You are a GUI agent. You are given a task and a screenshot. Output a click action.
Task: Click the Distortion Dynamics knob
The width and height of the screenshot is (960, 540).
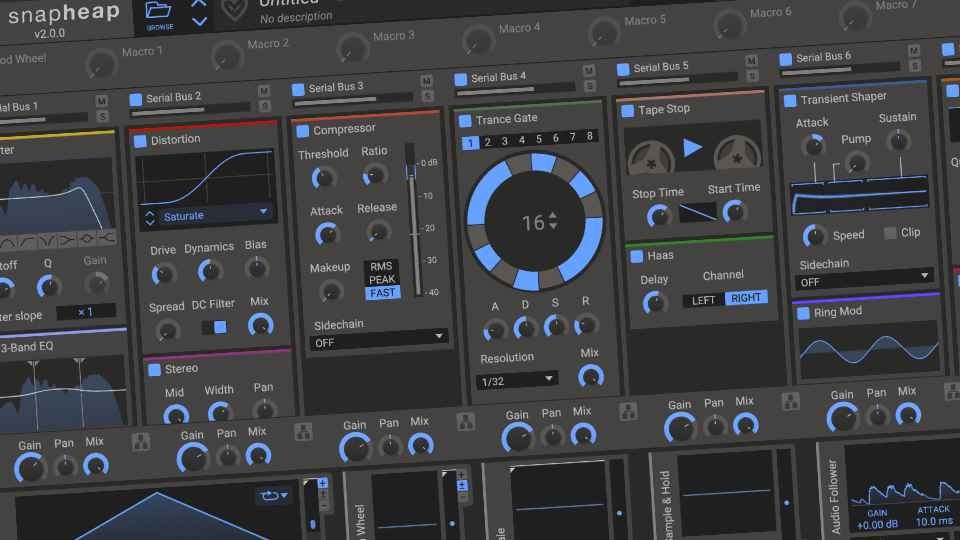(209, 270)
